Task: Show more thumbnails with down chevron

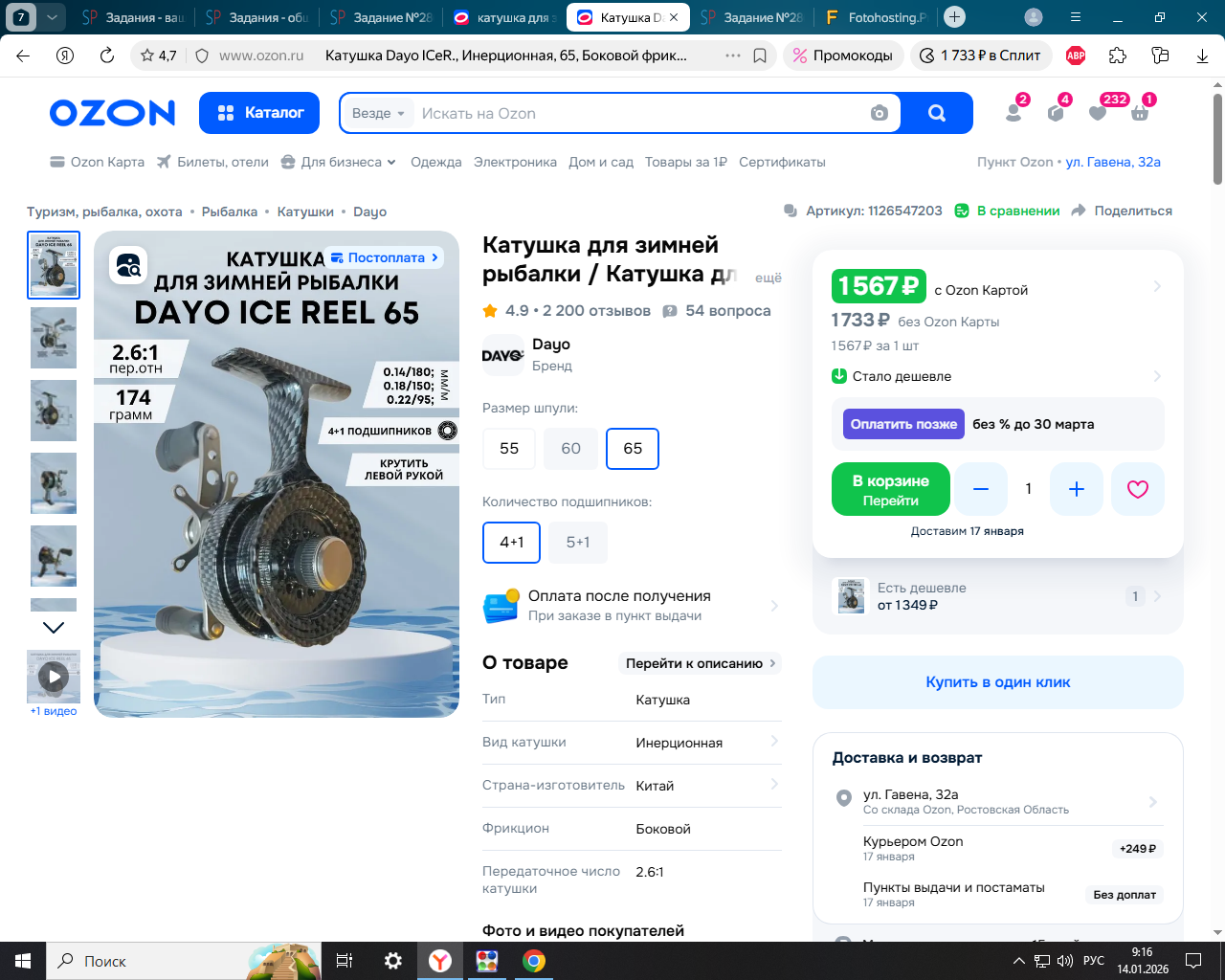Action: pyautogui.click(x=54, y=628)
